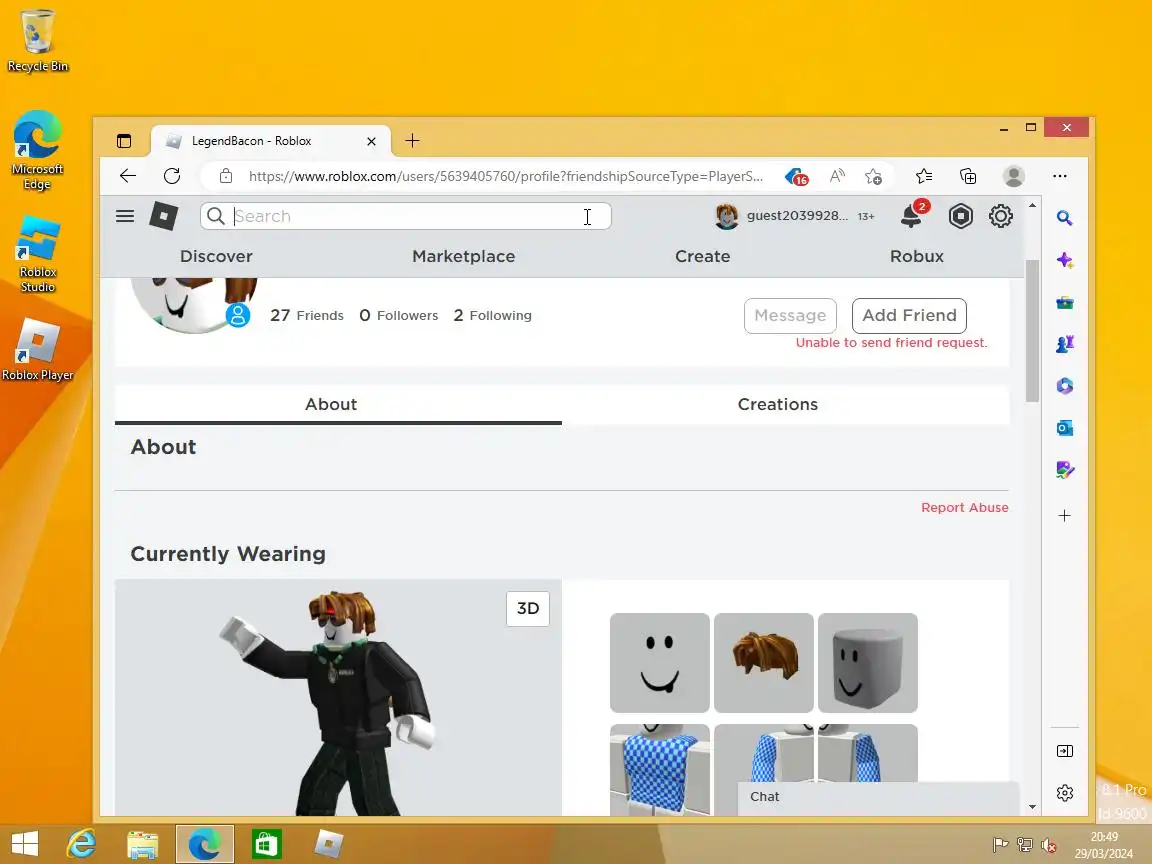Open the Windows Start button
Screen dimensions: 1152x864
25,843
